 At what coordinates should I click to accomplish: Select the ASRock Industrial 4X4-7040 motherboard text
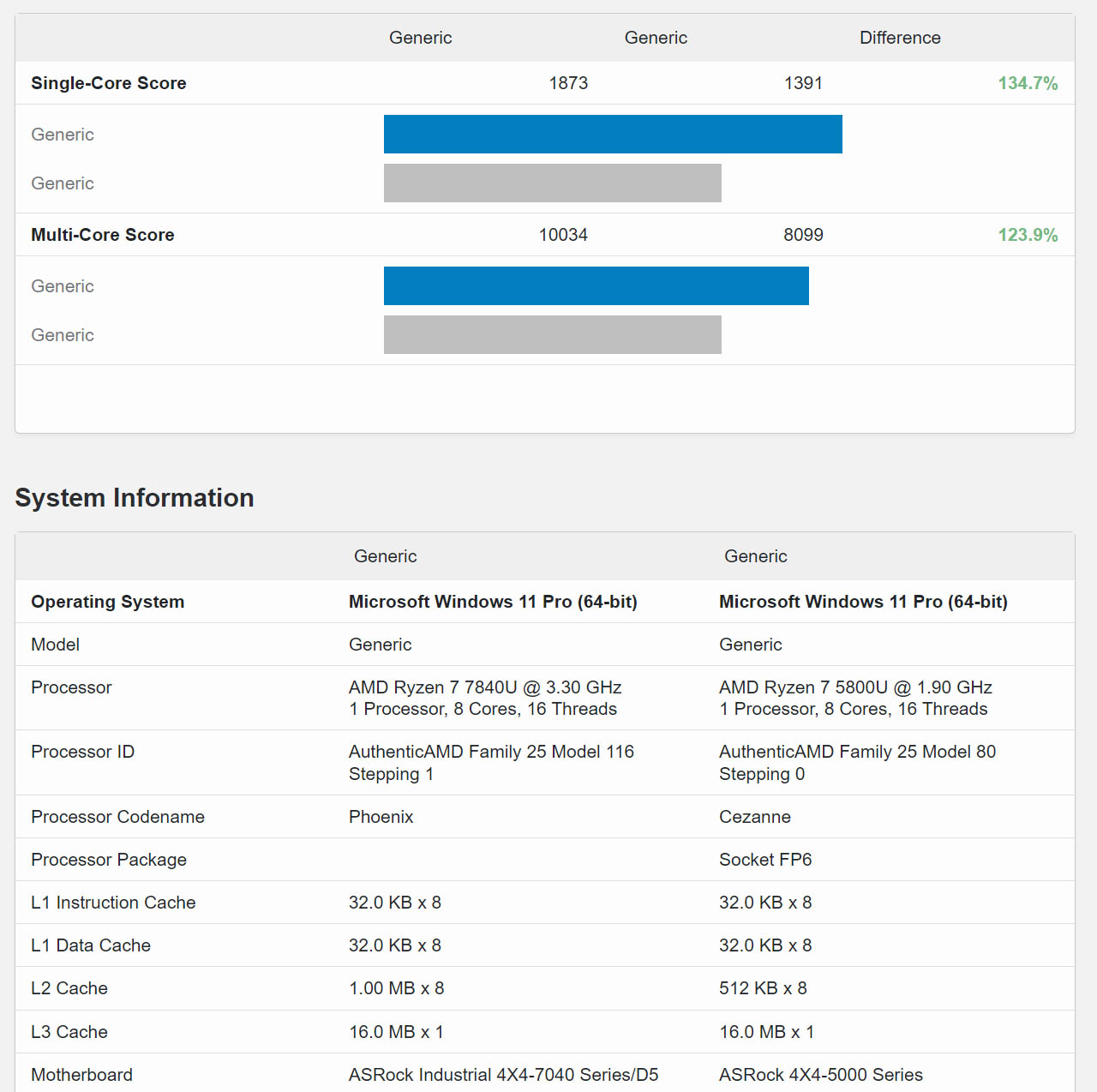pos(504,1075)
